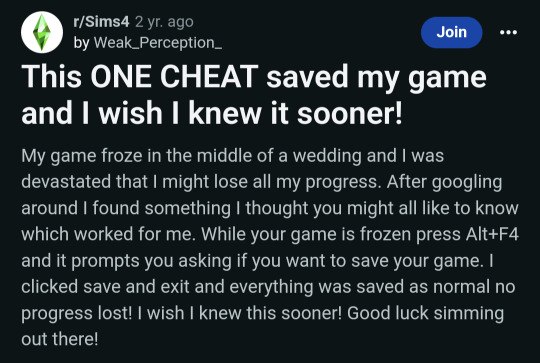Join the r/Sims4 community
Image resolution: width=540 pixels, height=363 pixels.
pos(451,32)
